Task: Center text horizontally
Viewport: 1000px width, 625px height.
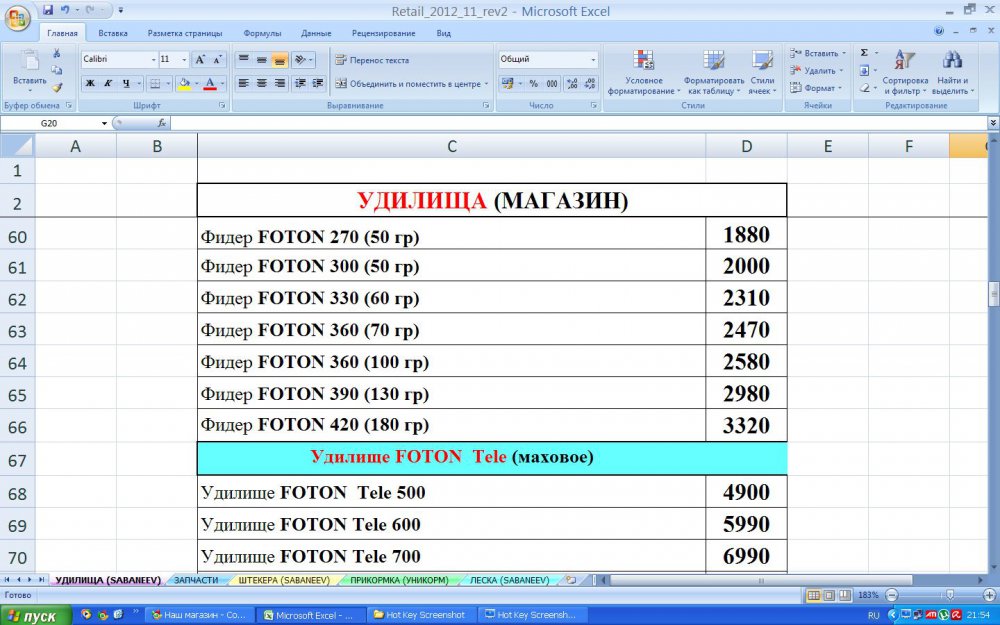Action: pos(261,84)
